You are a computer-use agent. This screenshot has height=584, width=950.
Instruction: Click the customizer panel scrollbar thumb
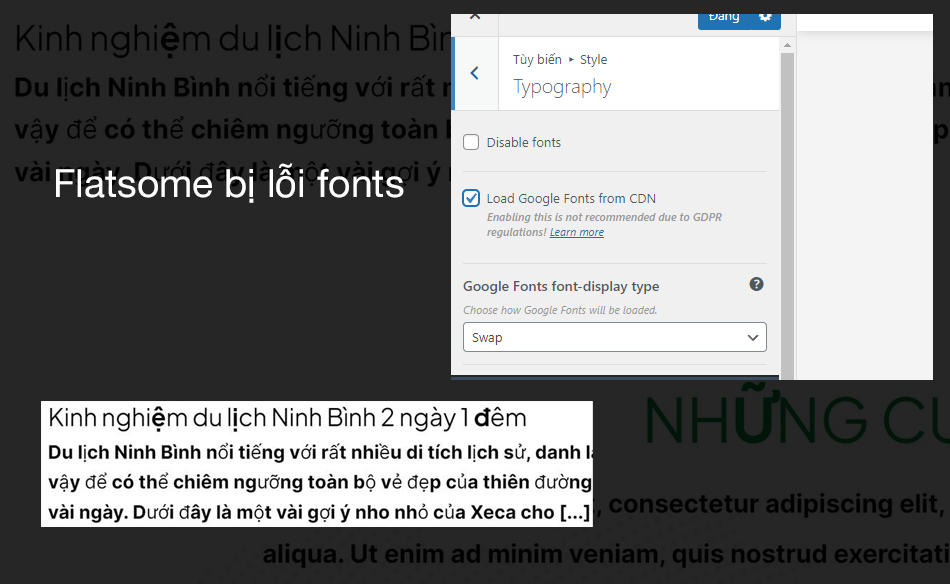point(787,215)
